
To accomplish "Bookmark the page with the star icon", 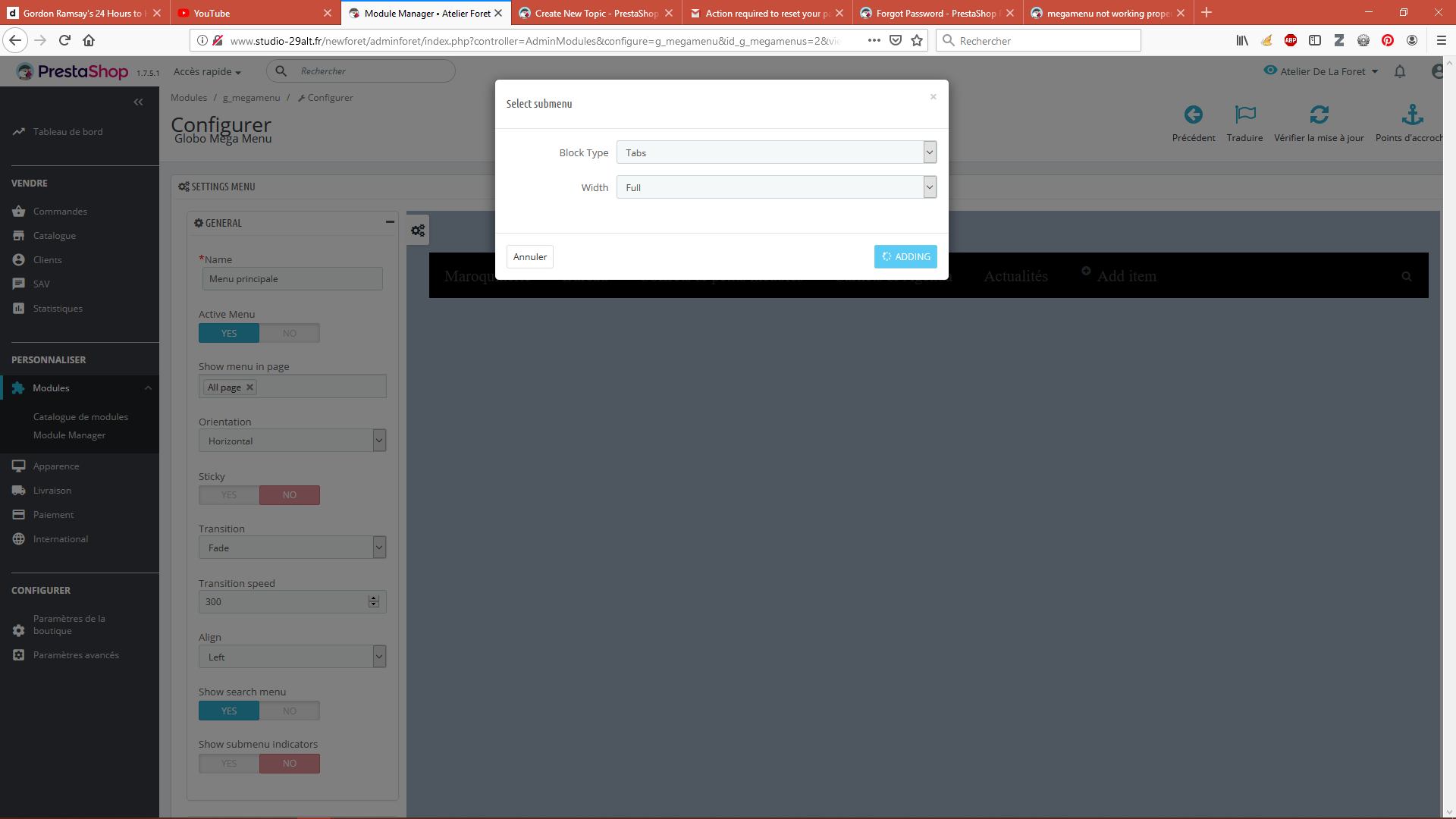I will click(917, 40).
